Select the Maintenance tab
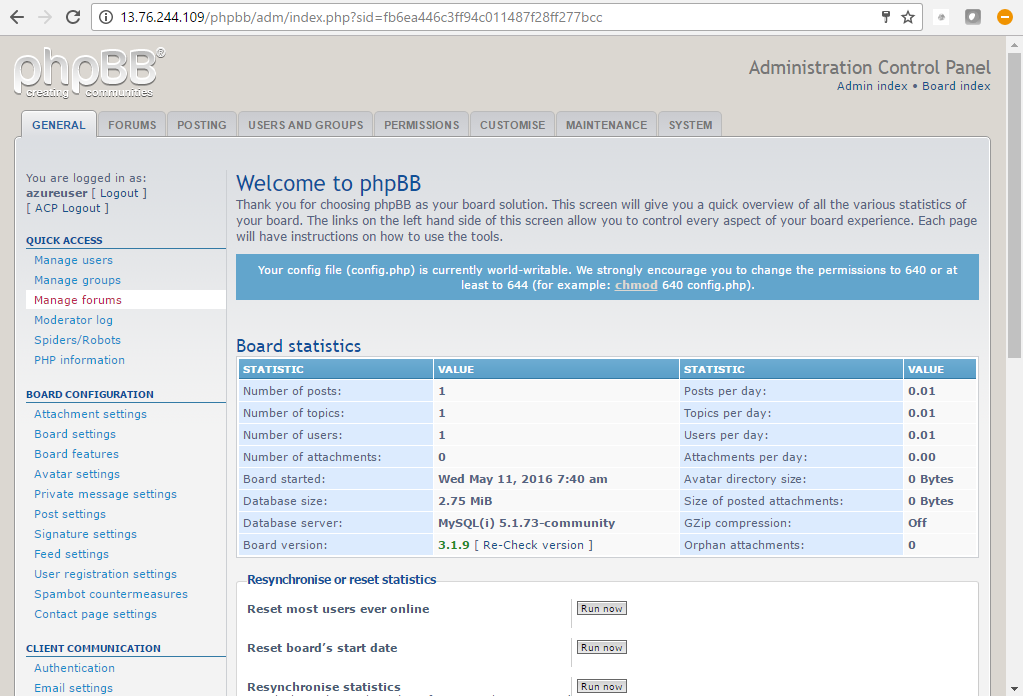Screen dimensions: 1023x696 pos(606,125)
